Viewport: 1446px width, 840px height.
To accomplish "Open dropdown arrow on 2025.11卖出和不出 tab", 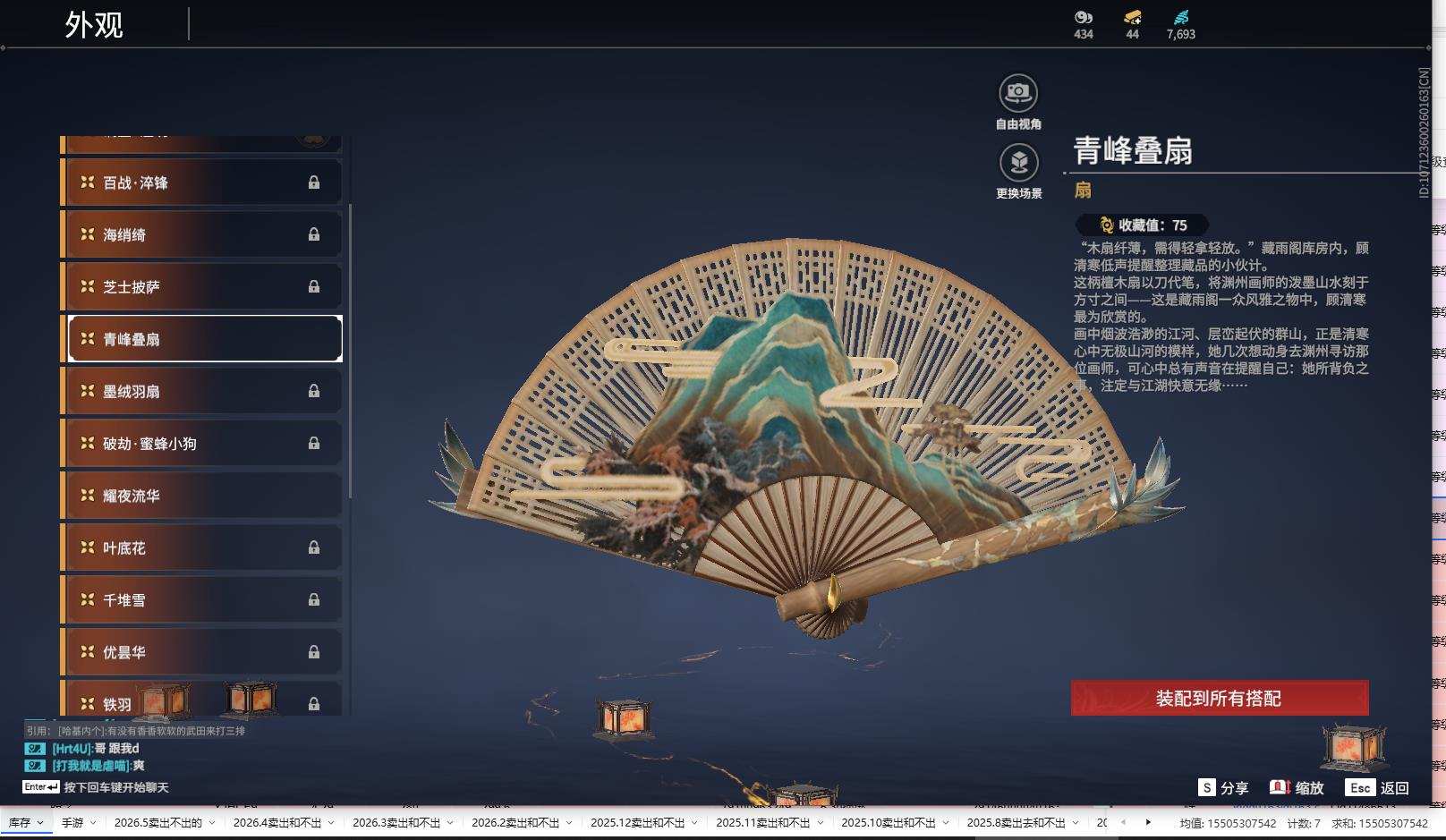I will pos(821,823).
